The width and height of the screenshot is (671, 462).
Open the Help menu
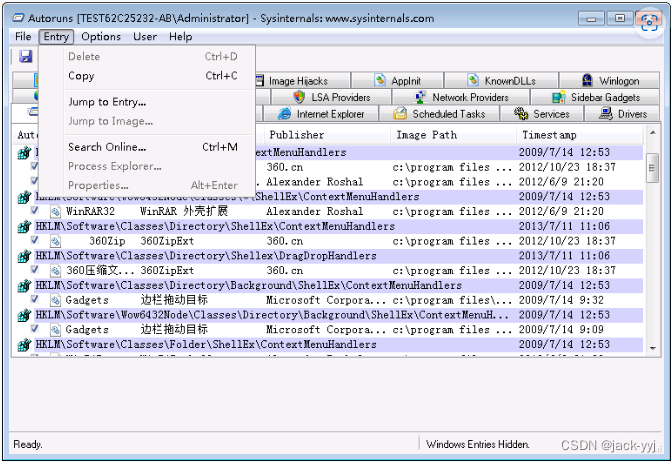point(180,37)
